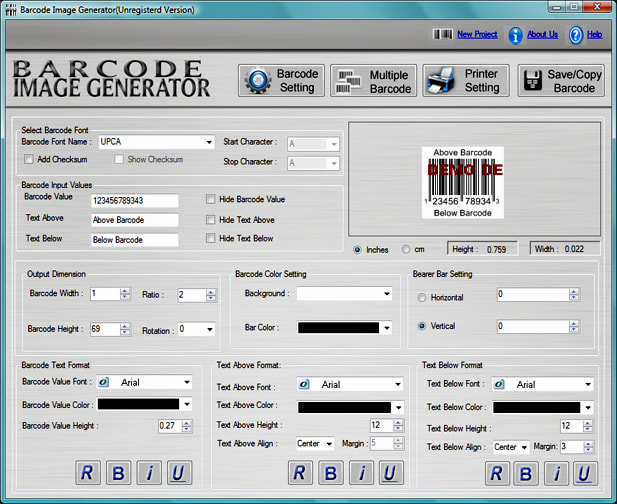Click R button under Text Above Format
This screenshot has width=617, height=504.
(300, 473)
